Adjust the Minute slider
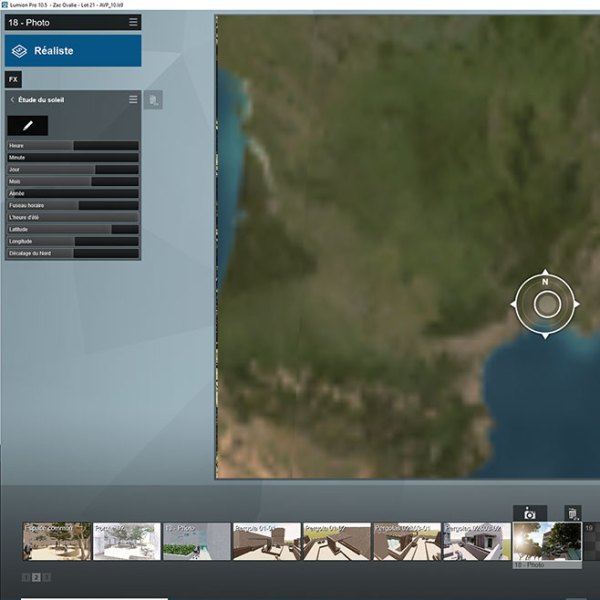 pos(73,157)
